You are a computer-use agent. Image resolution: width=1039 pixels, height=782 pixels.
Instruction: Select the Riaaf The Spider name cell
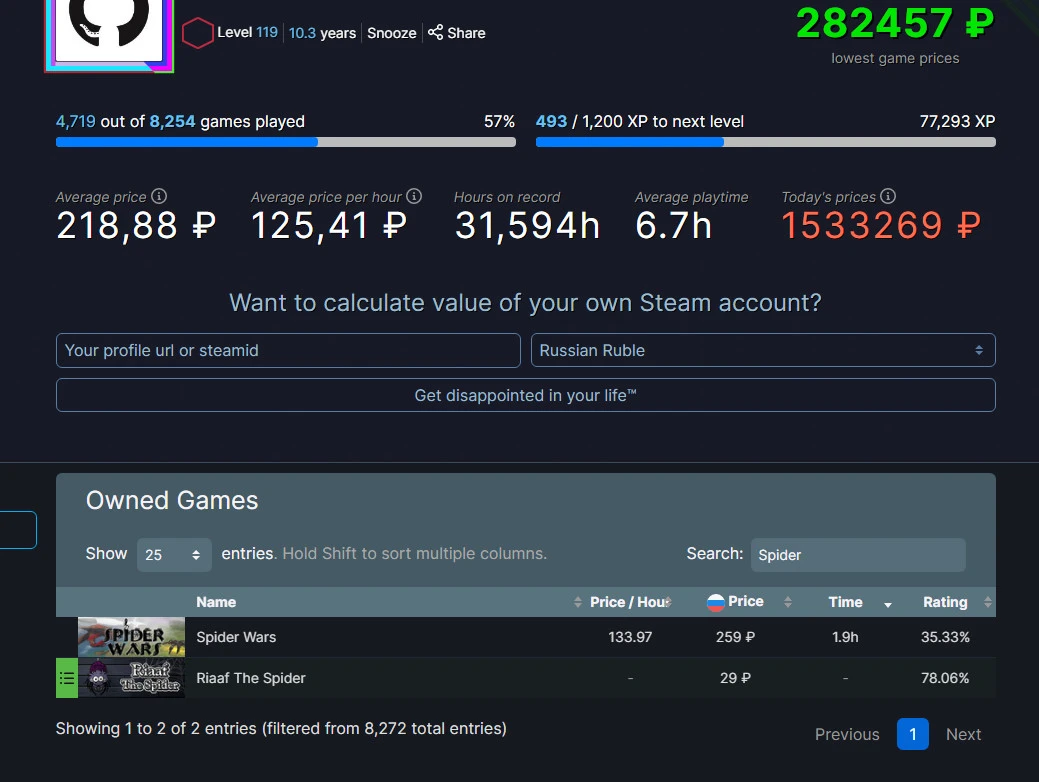(250, 678)
